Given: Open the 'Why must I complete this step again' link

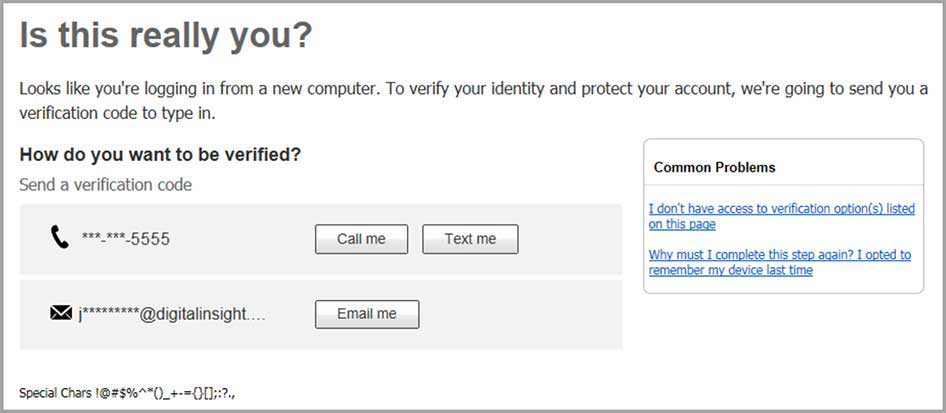Looking at the screenshot, I should 779,255.
